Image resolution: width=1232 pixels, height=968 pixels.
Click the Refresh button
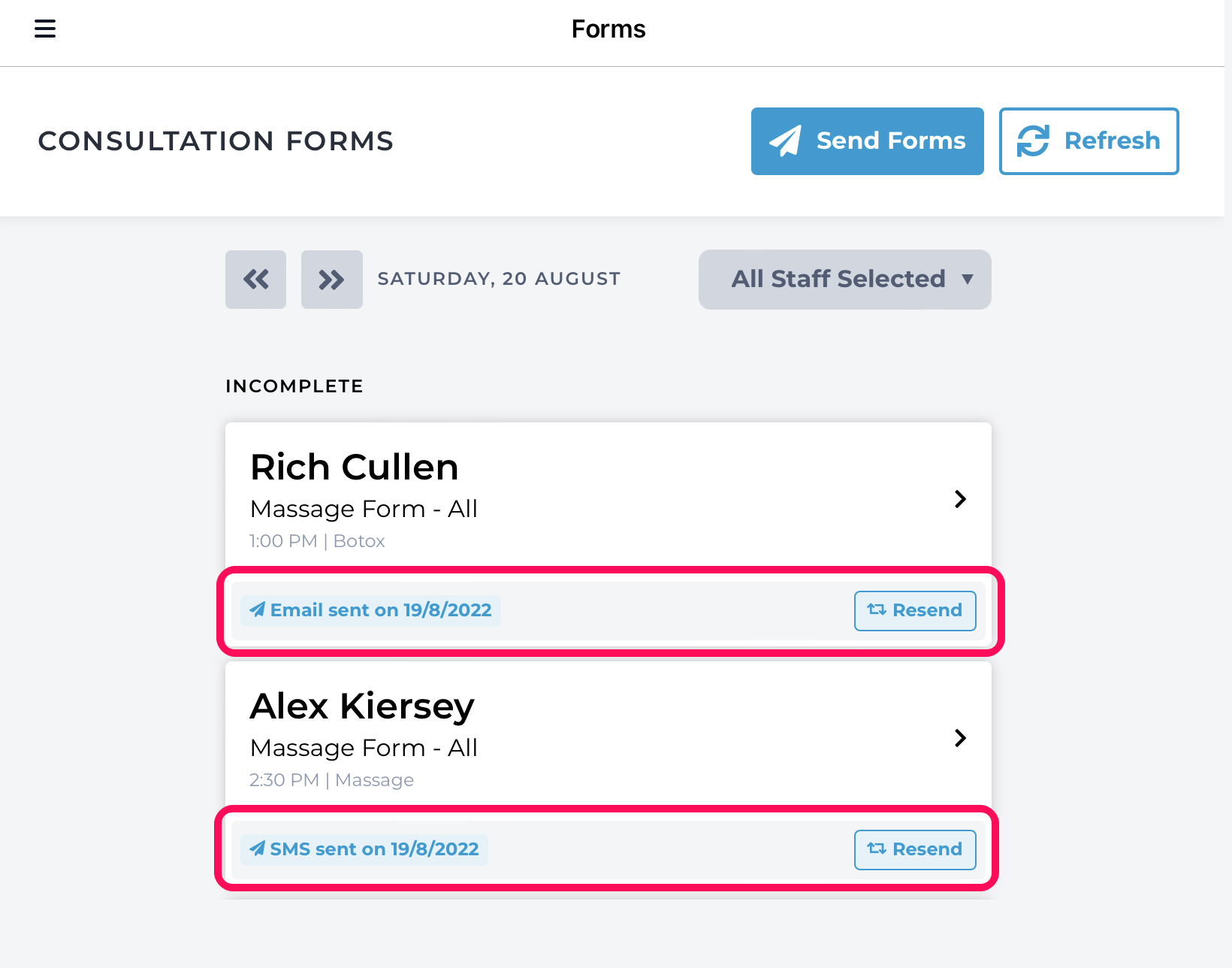coord(1089,141)
